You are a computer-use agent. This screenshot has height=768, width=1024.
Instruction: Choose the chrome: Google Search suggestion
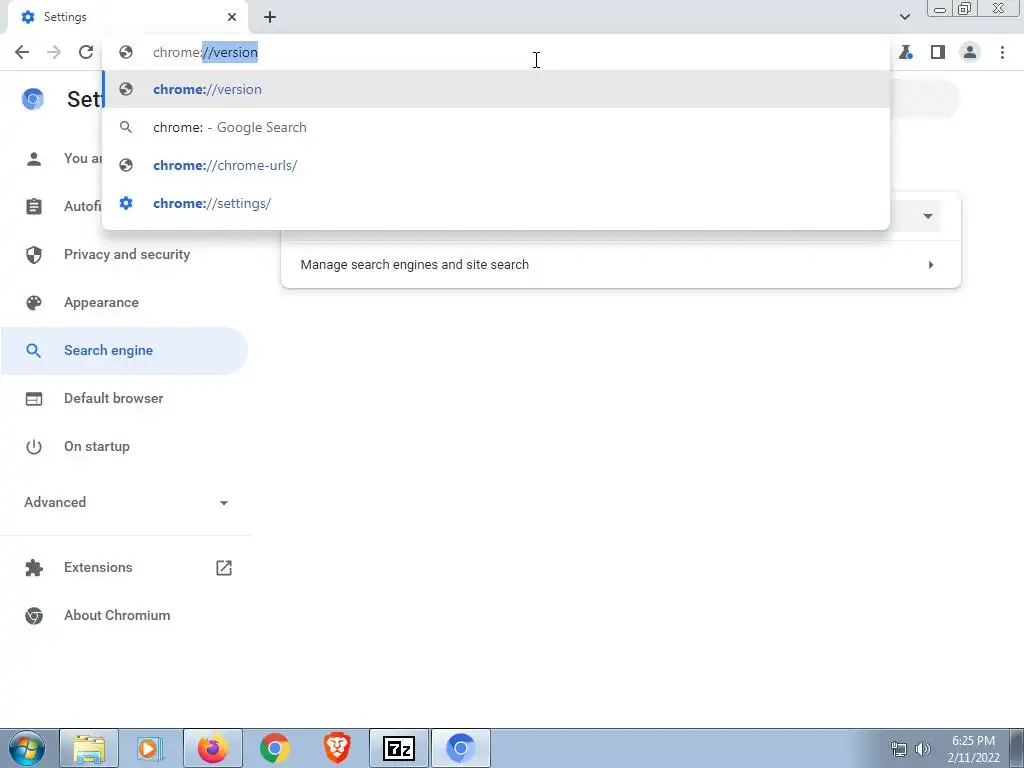496,127
